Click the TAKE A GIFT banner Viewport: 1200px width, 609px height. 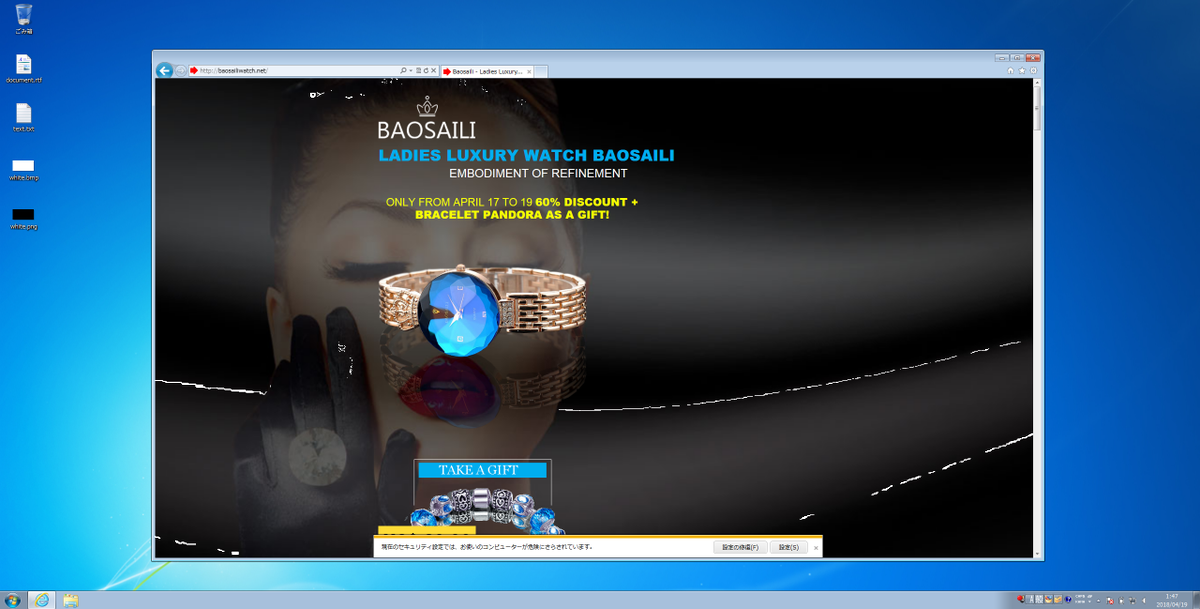(482, 470)
